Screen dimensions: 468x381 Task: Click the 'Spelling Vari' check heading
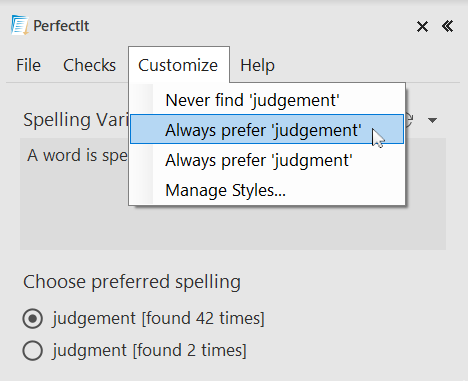76,120
